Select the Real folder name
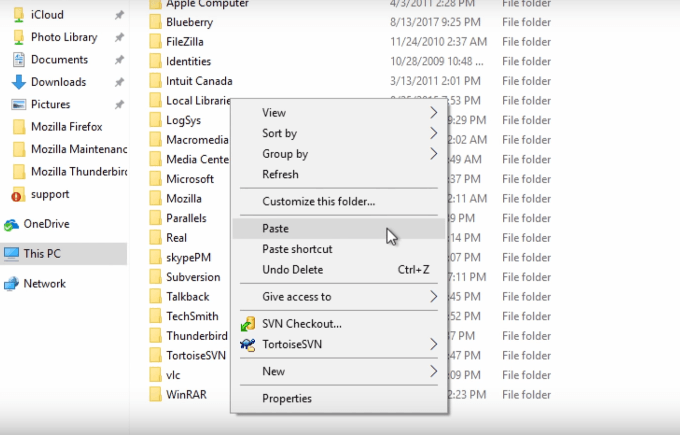The image size is (680, 435). pos(177,238)
